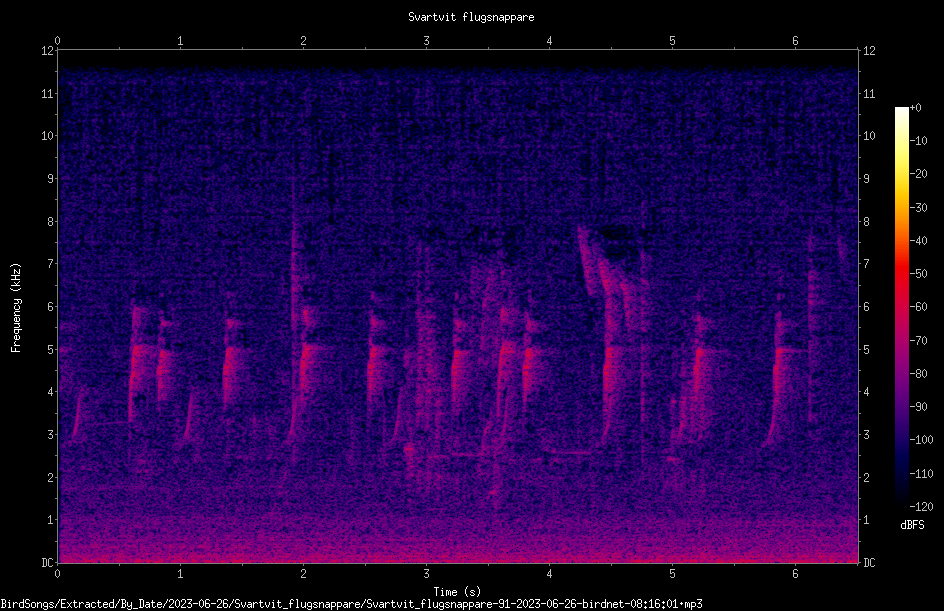Click the 'Time (s)' axis label
The width and height of the screenshot is (944, 611).
point(457,592)
